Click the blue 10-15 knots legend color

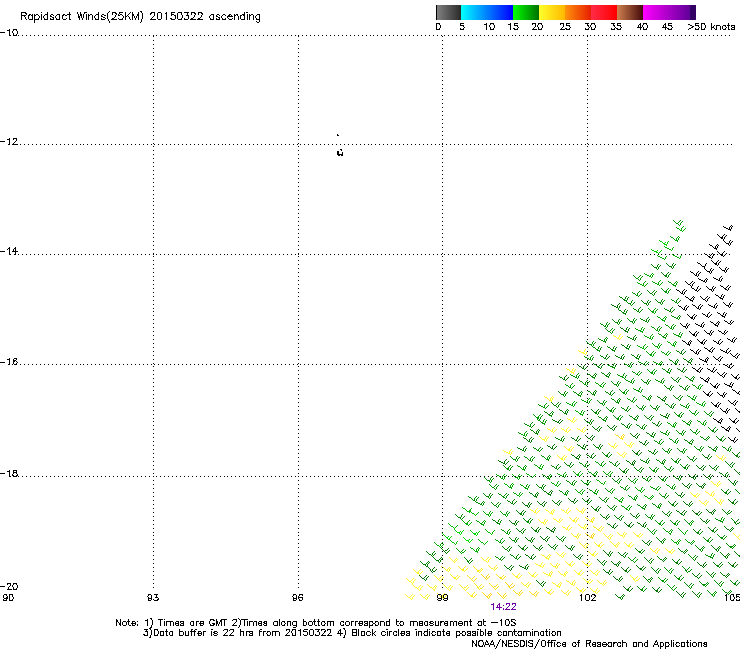500,12
